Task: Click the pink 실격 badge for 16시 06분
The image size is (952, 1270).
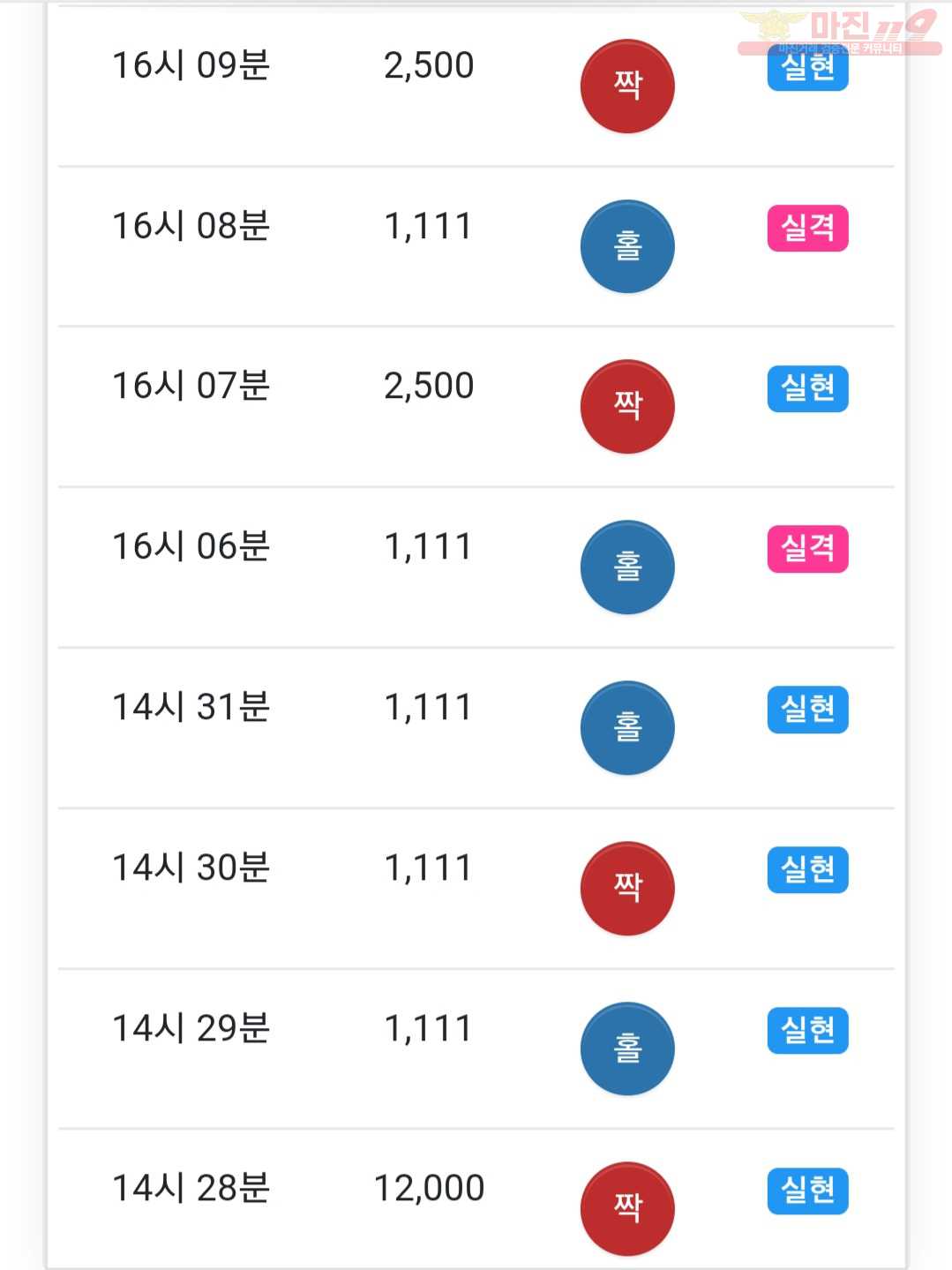Action: point(807,549)
